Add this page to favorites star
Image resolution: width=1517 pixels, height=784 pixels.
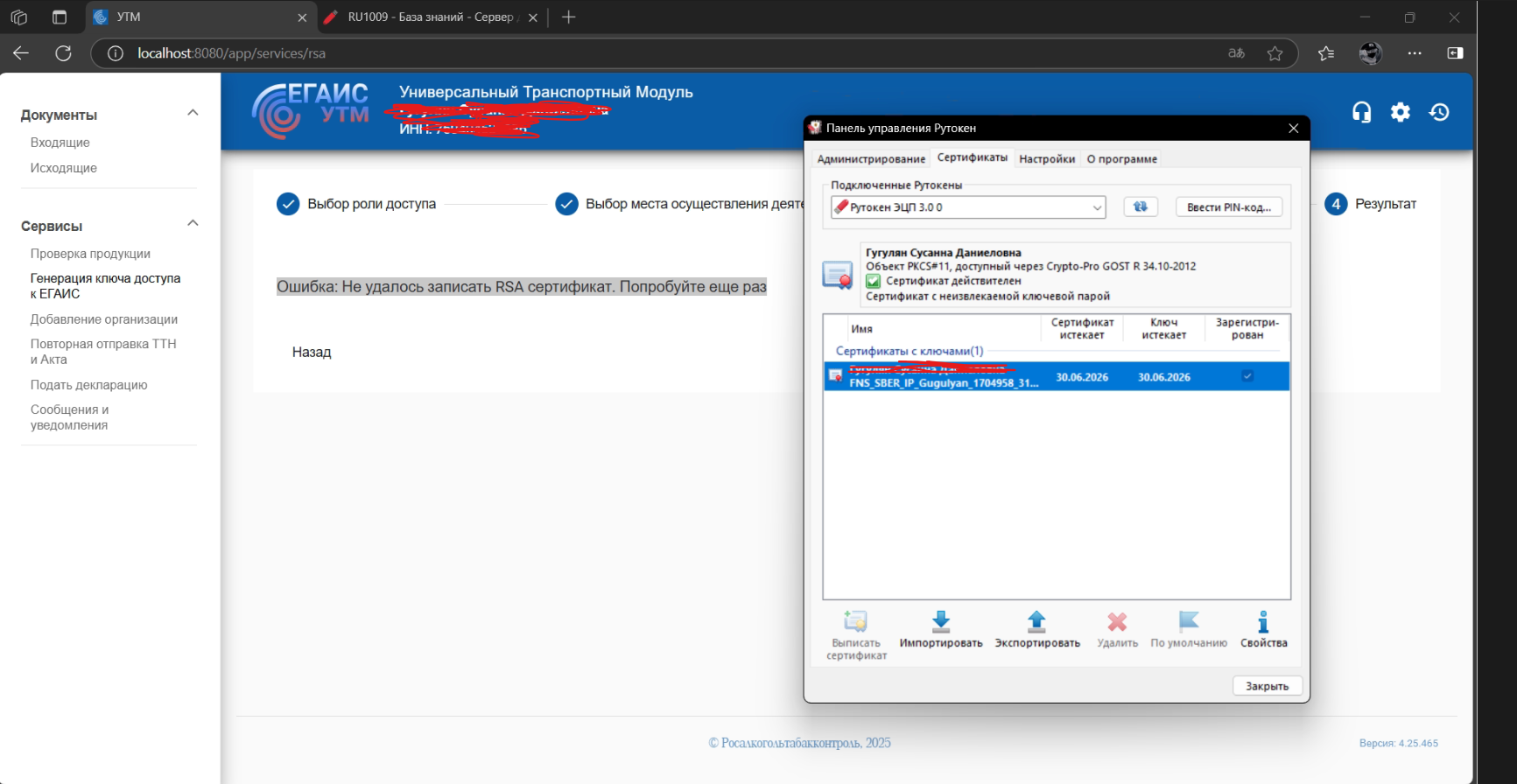(x=1275, y=53)
